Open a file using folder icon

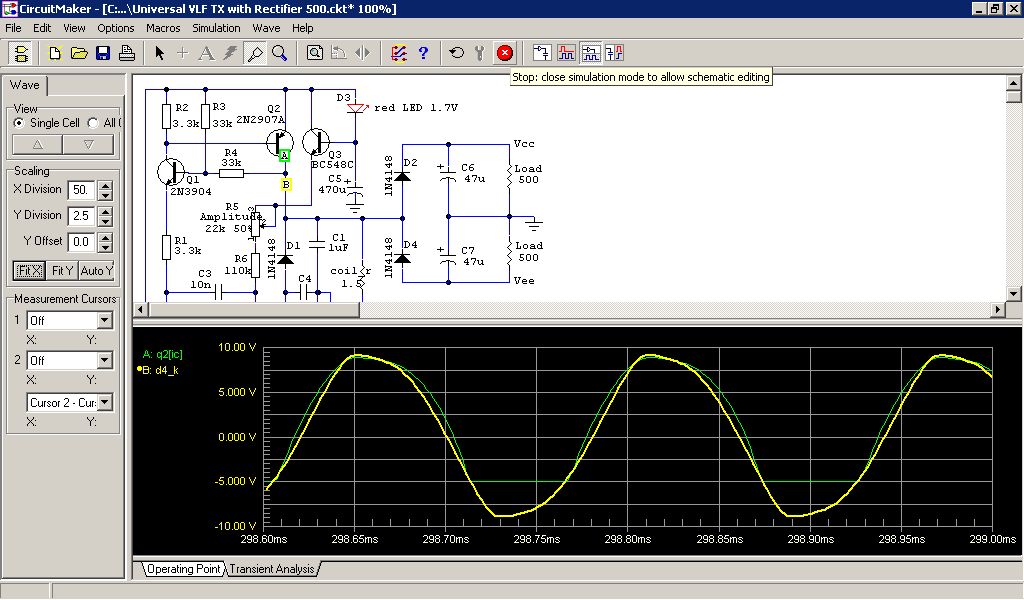point(79,53)
